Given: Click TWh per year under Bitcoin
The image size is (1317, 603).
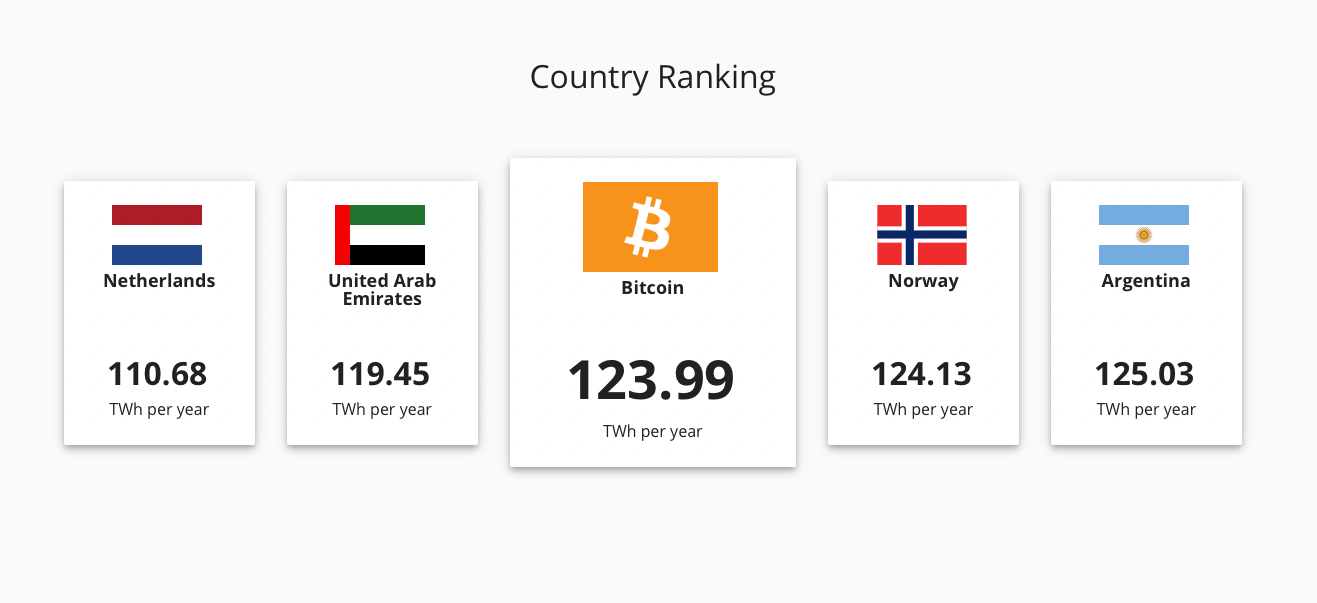Looking at the screenshot, I should coord(653,432).
